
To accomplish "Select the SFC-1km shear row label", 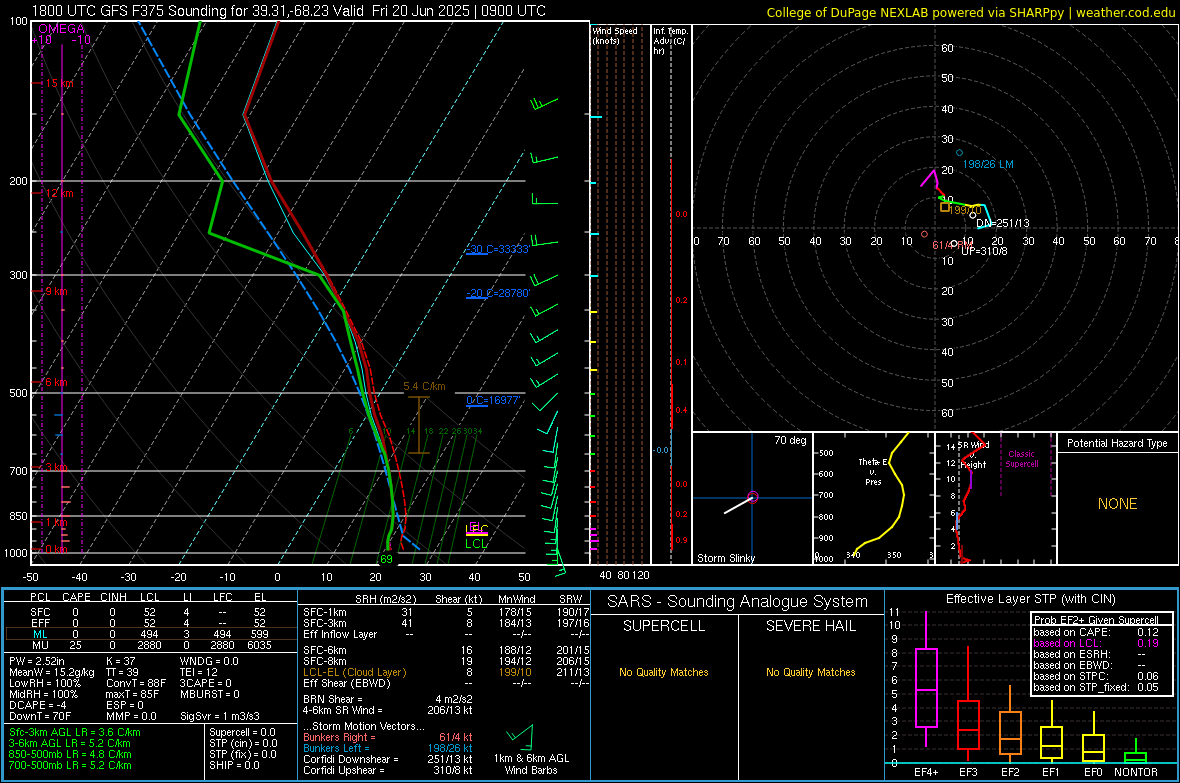I will 324,612.
